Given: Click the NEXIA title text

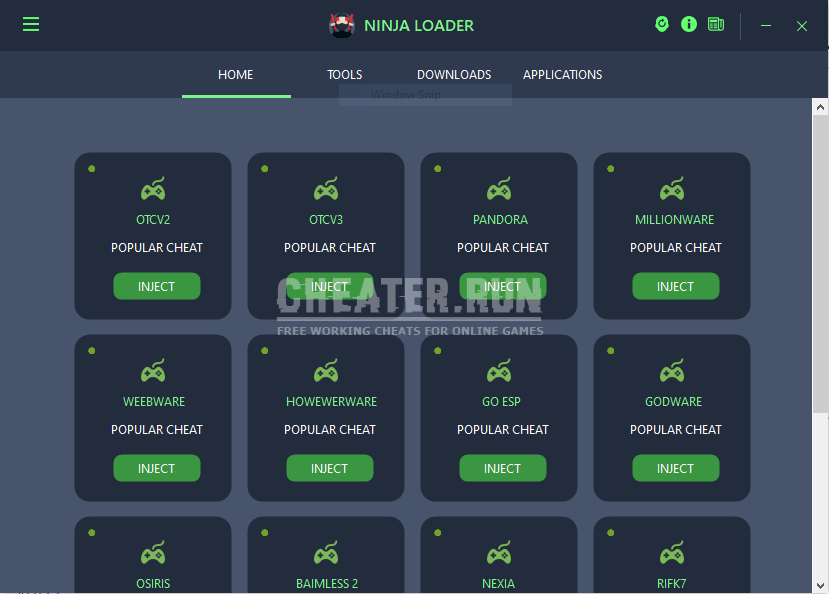Looking at the screenshot, I should pos(498,583).
